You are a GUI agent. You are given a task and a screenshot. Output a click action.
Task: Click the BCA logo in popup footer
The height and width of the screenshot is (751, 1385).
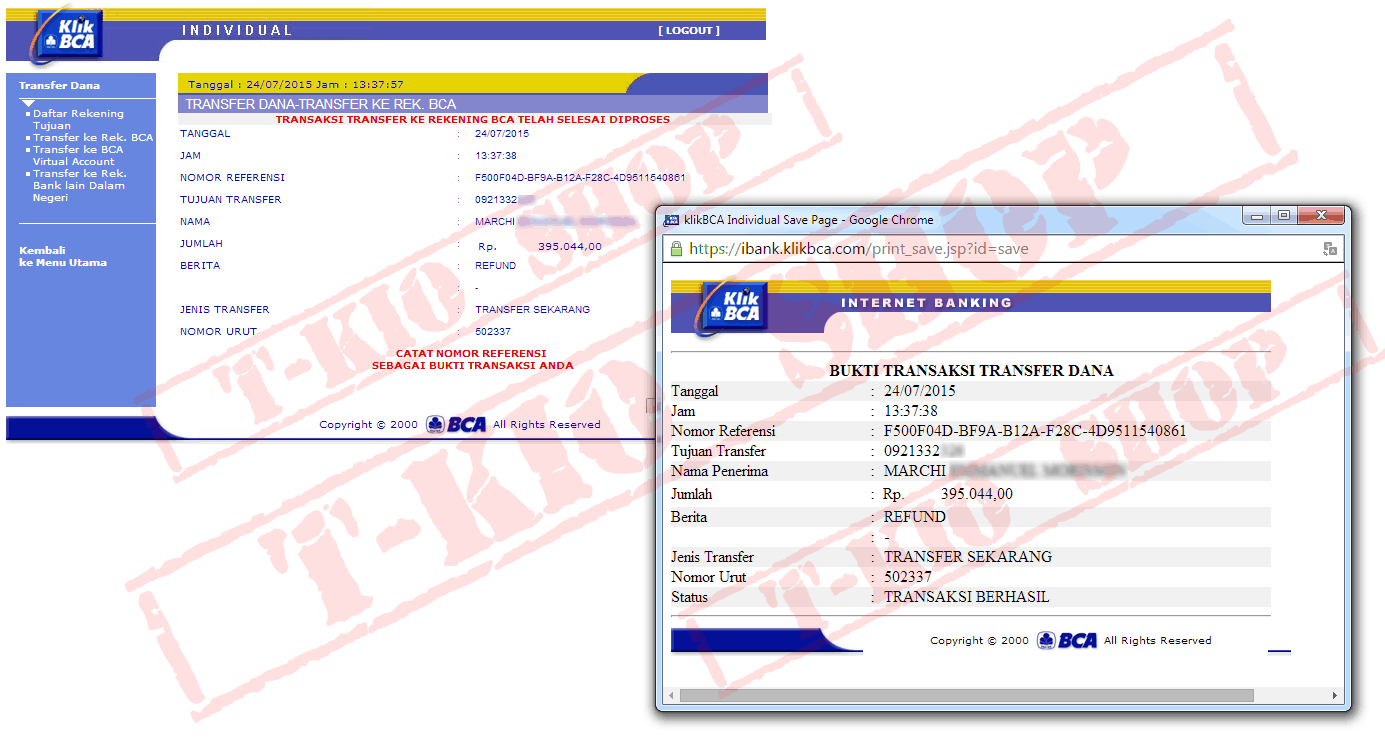tap(1068, 640)
